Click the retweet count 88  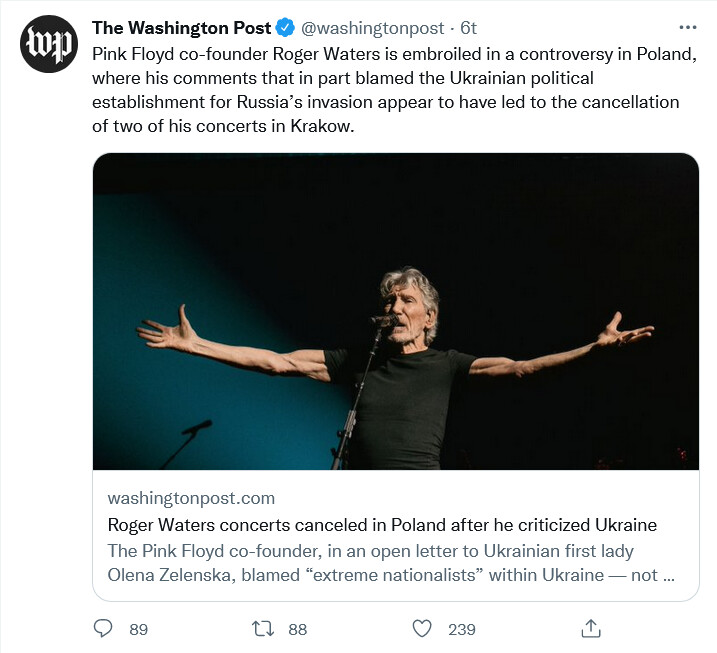click(x=297, y=629)
